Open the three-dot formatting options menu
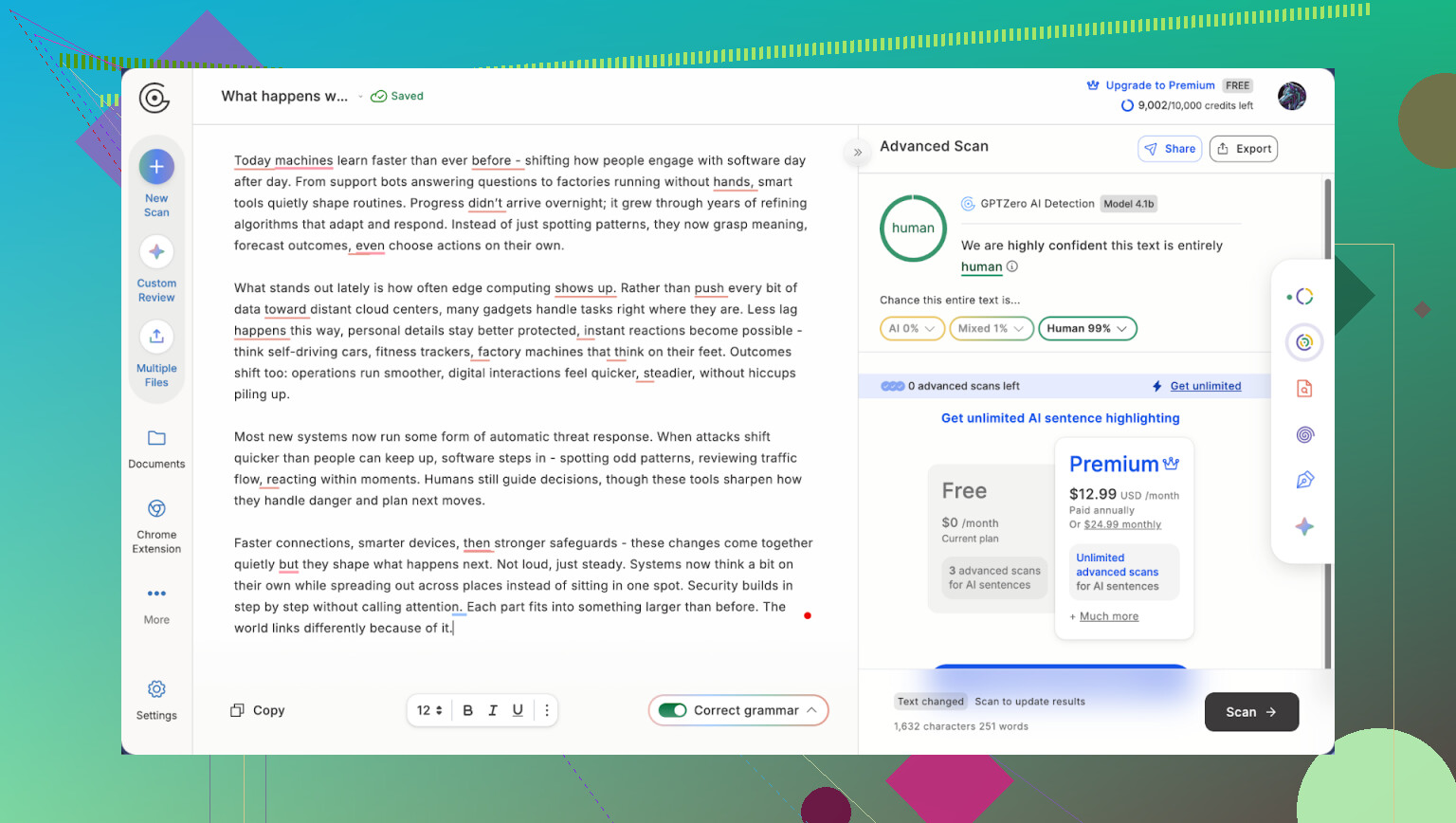Viewport: 1456px width, 823px height. coord(547,710)
